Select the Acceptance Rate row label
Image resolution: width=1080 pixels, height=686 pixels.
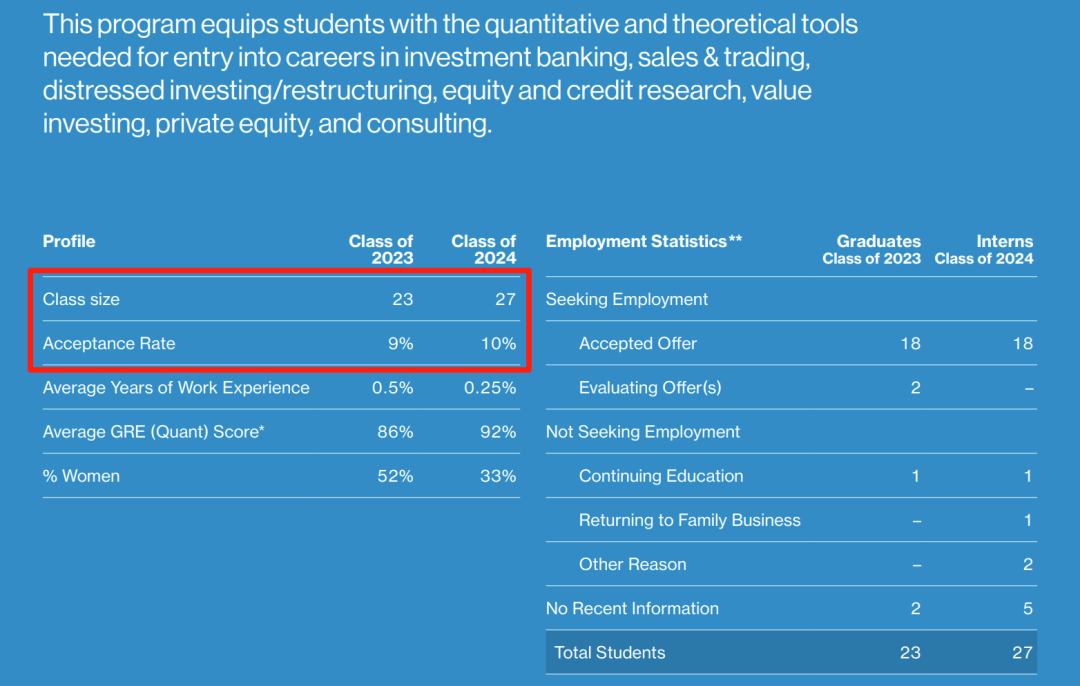click(x=109, y=344)
